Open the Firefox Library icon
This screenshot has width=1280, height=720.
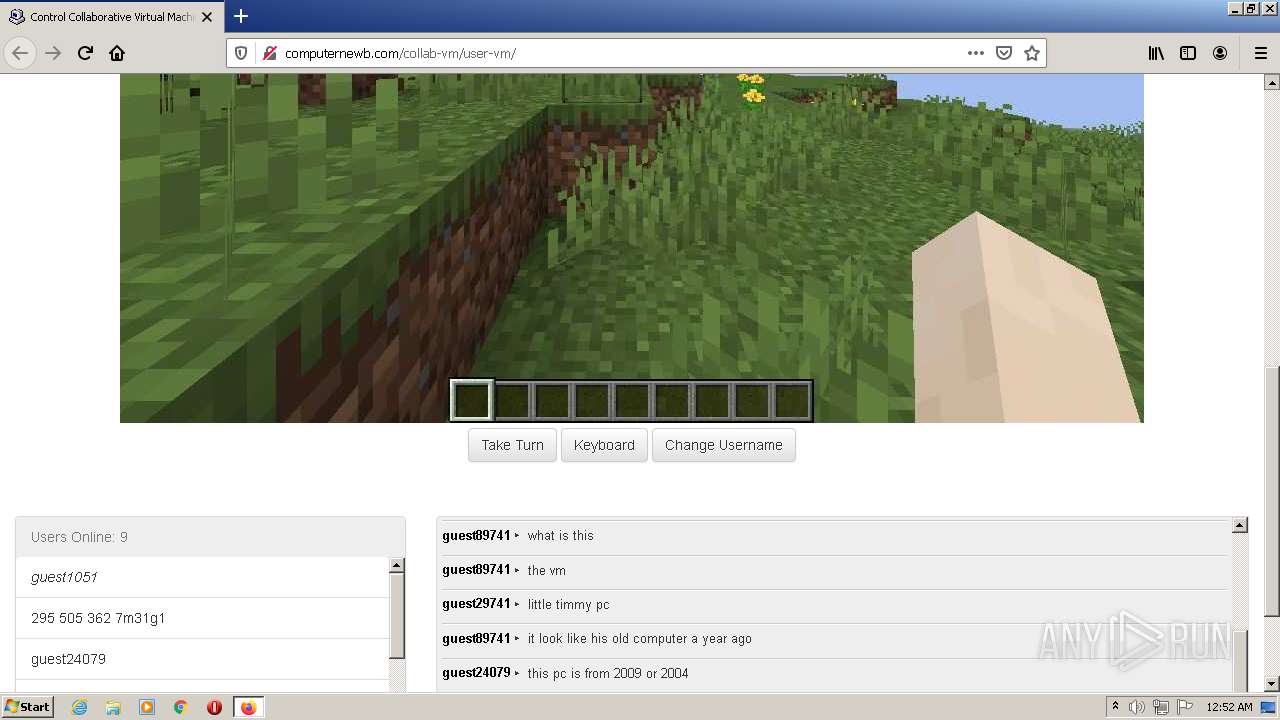pos(1156,53)
